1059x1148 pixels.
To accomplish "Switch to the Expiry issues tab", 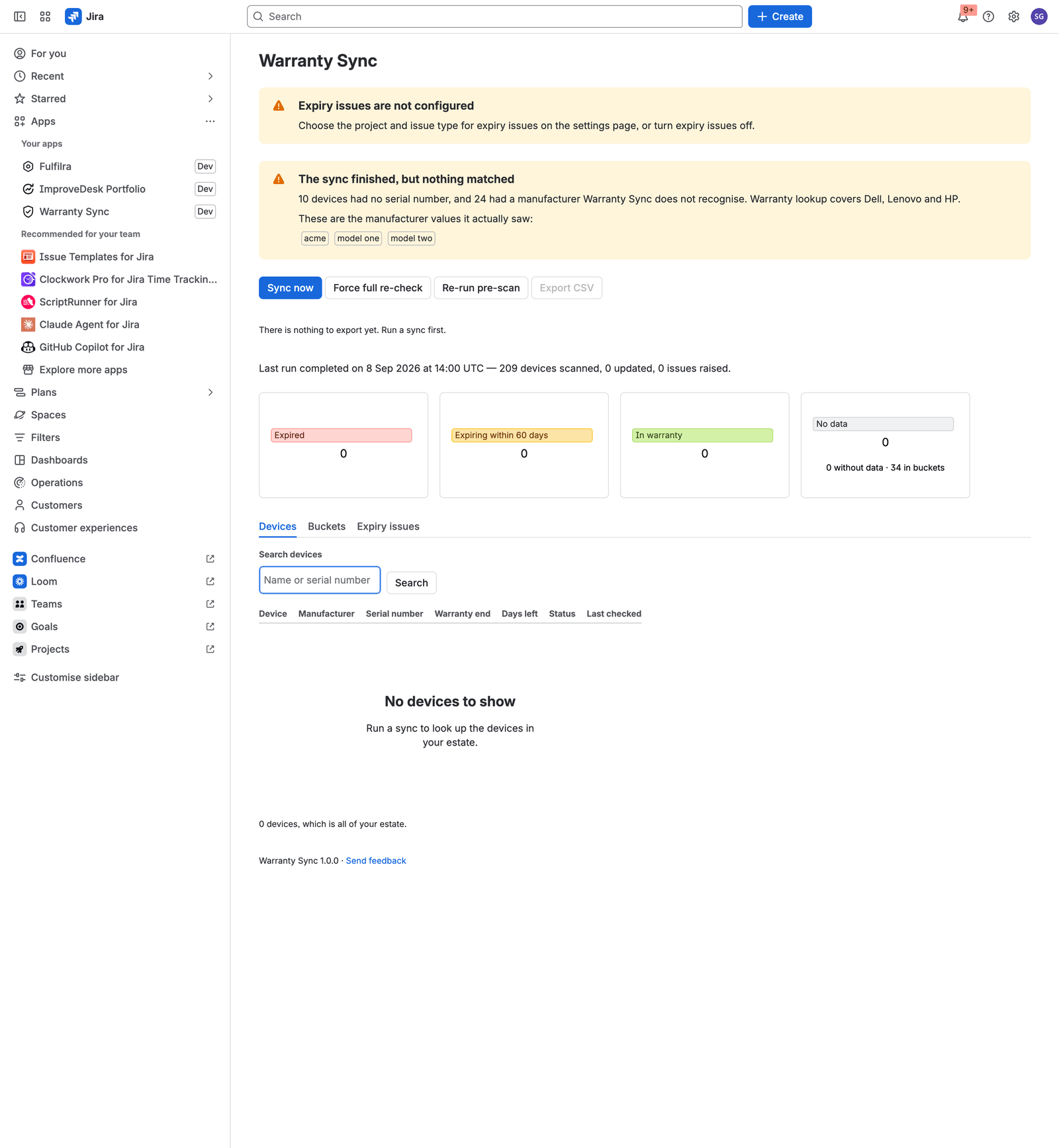I will (x=388, y=526).
